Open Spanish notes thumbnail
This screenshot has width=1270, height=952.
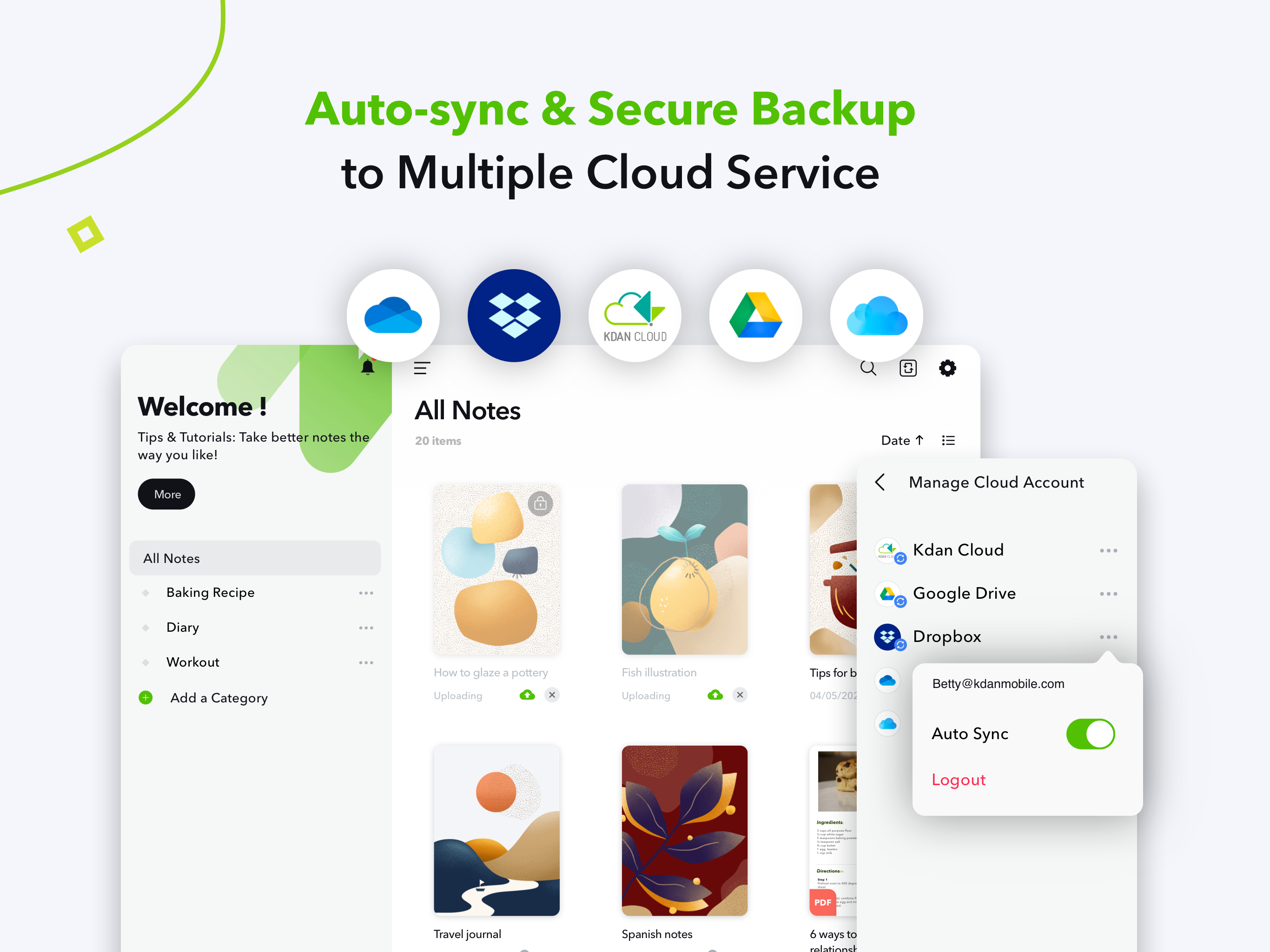point(684,830)
